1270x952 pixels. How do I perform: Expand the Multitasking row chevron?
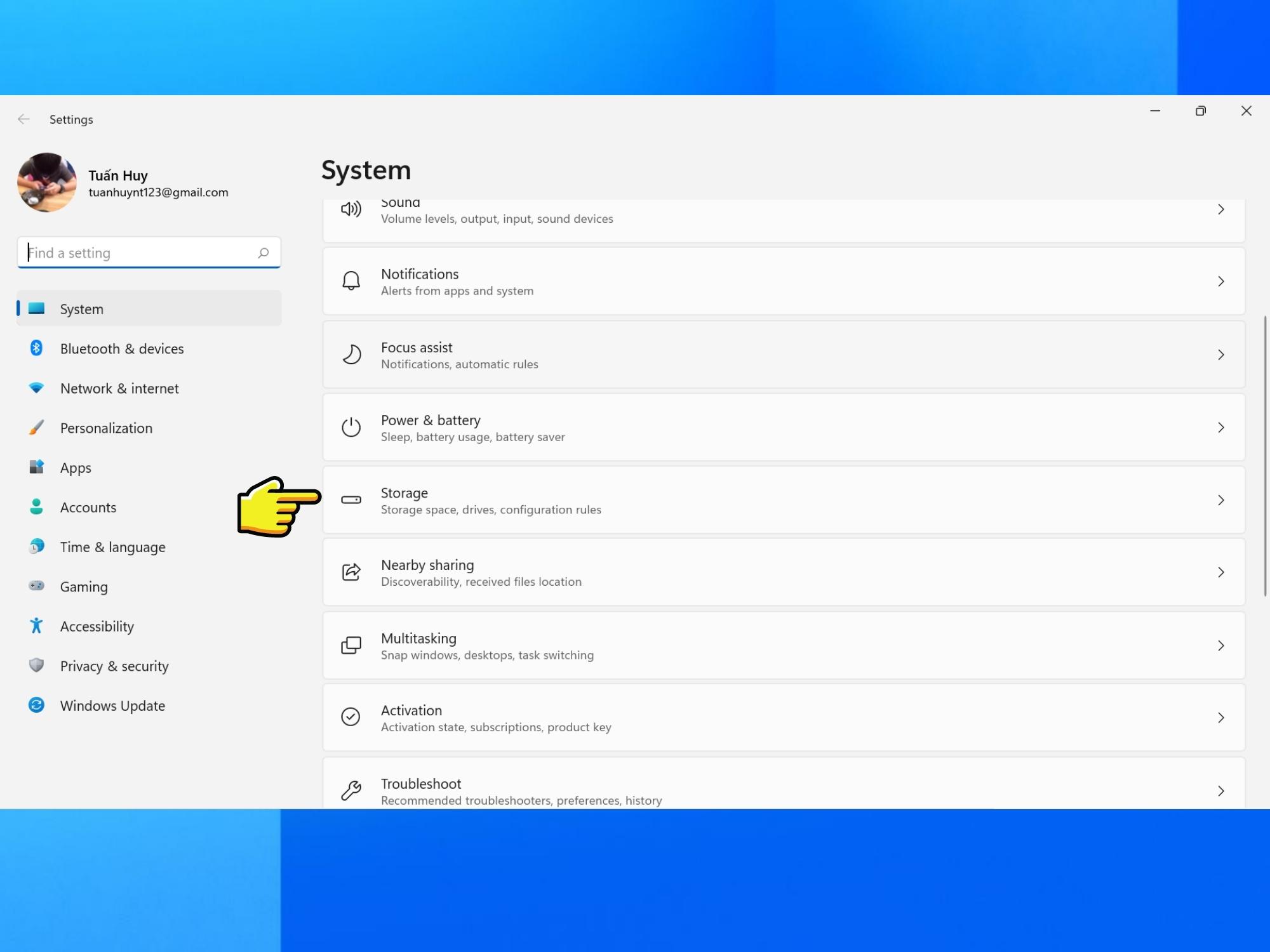coord(1220,645)
